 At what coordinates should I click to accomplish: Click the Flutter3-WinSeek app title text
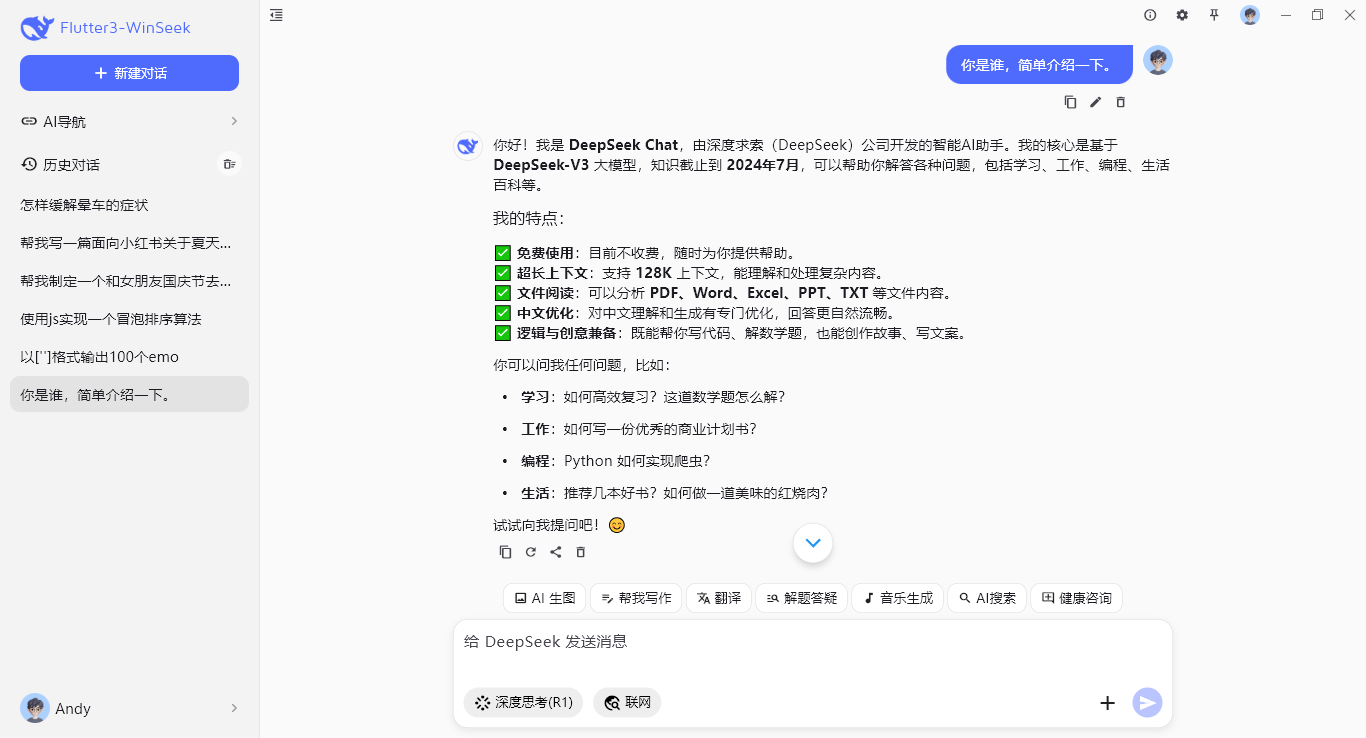(x=125, y=28)
